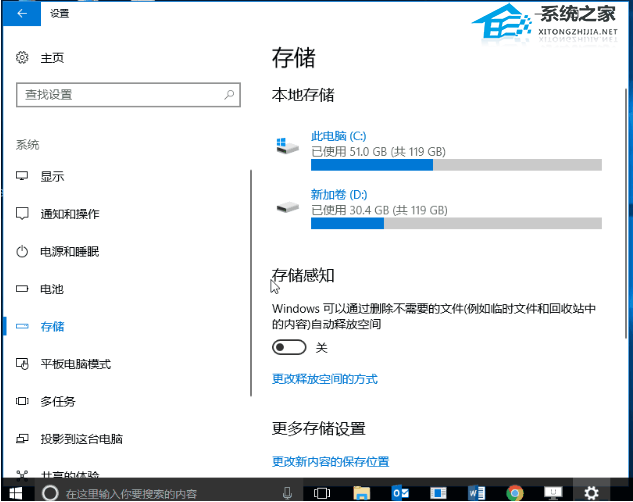The width and height of the screenshot is (633, 502).
Task: Go back using the Settings back arrow
Action: pos(22,13)
